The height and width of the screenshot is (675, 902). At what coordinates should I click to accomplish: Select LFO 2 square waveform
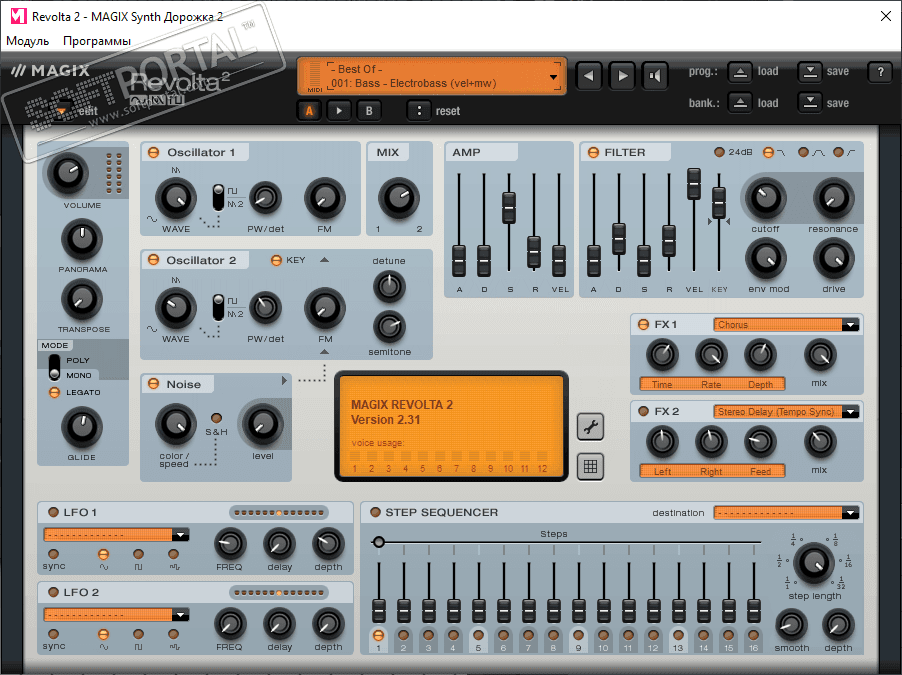pyautogui.click(x=138, y=634)
